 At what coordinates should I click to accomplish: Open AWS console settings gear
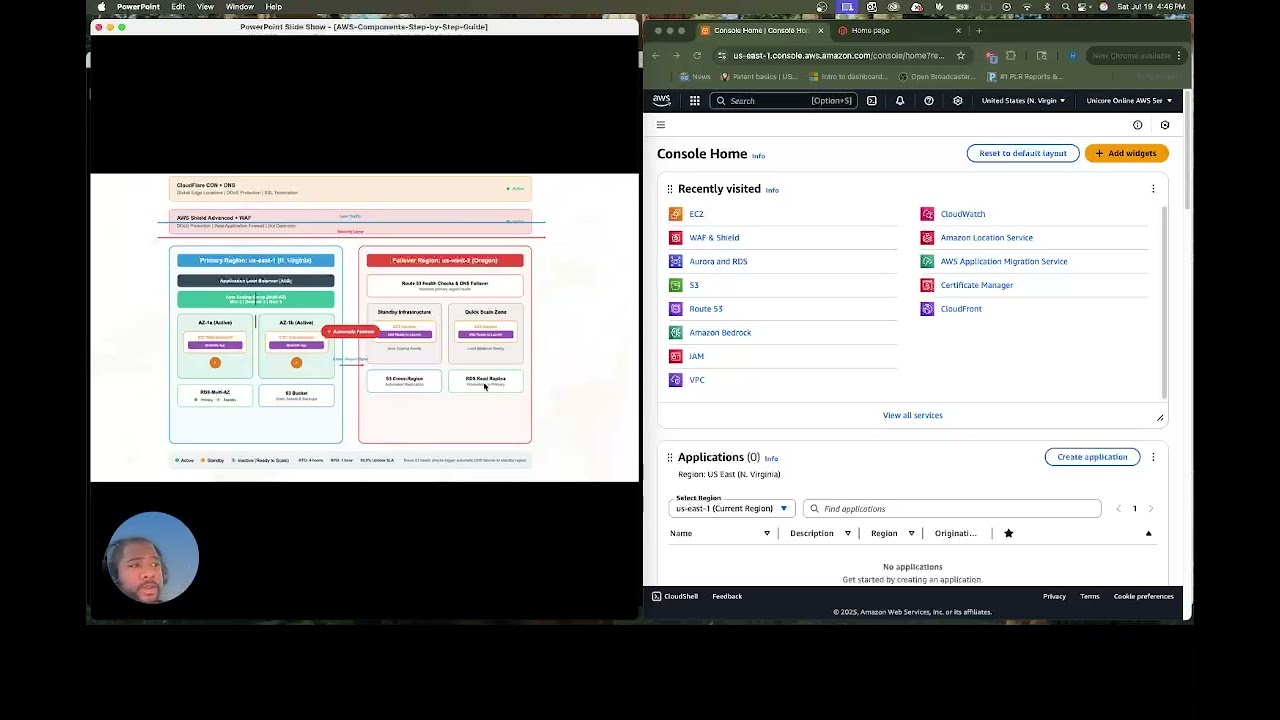(x=958, y=100)
